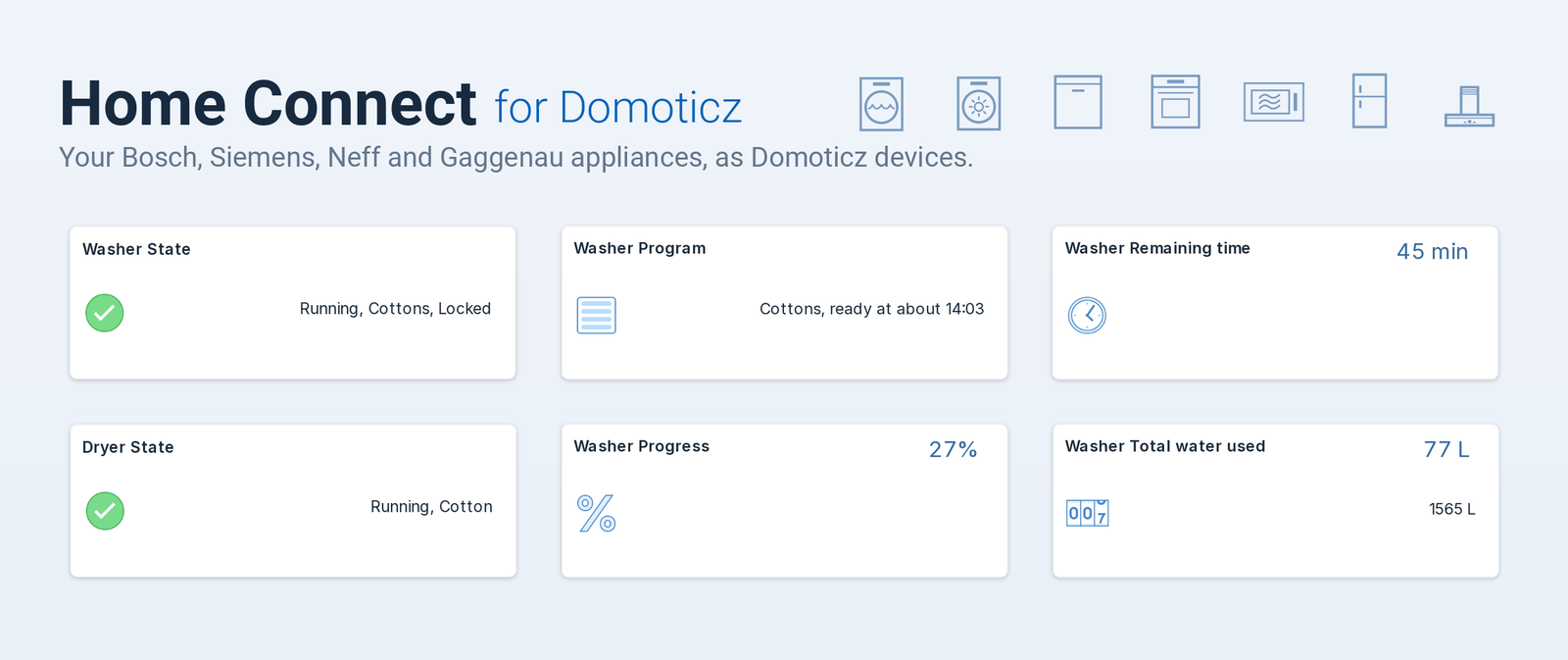Click the 77 L water value
This screenshot has width=1568, height=660.
click(1446, 450)
